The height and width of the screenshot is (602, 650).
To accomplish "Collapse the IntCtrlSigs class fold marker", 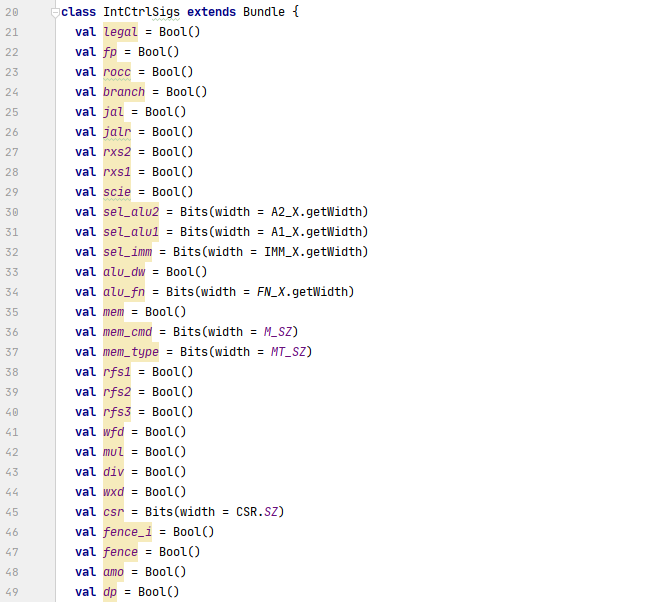I will pyautogui.click(x=55, y=12).
